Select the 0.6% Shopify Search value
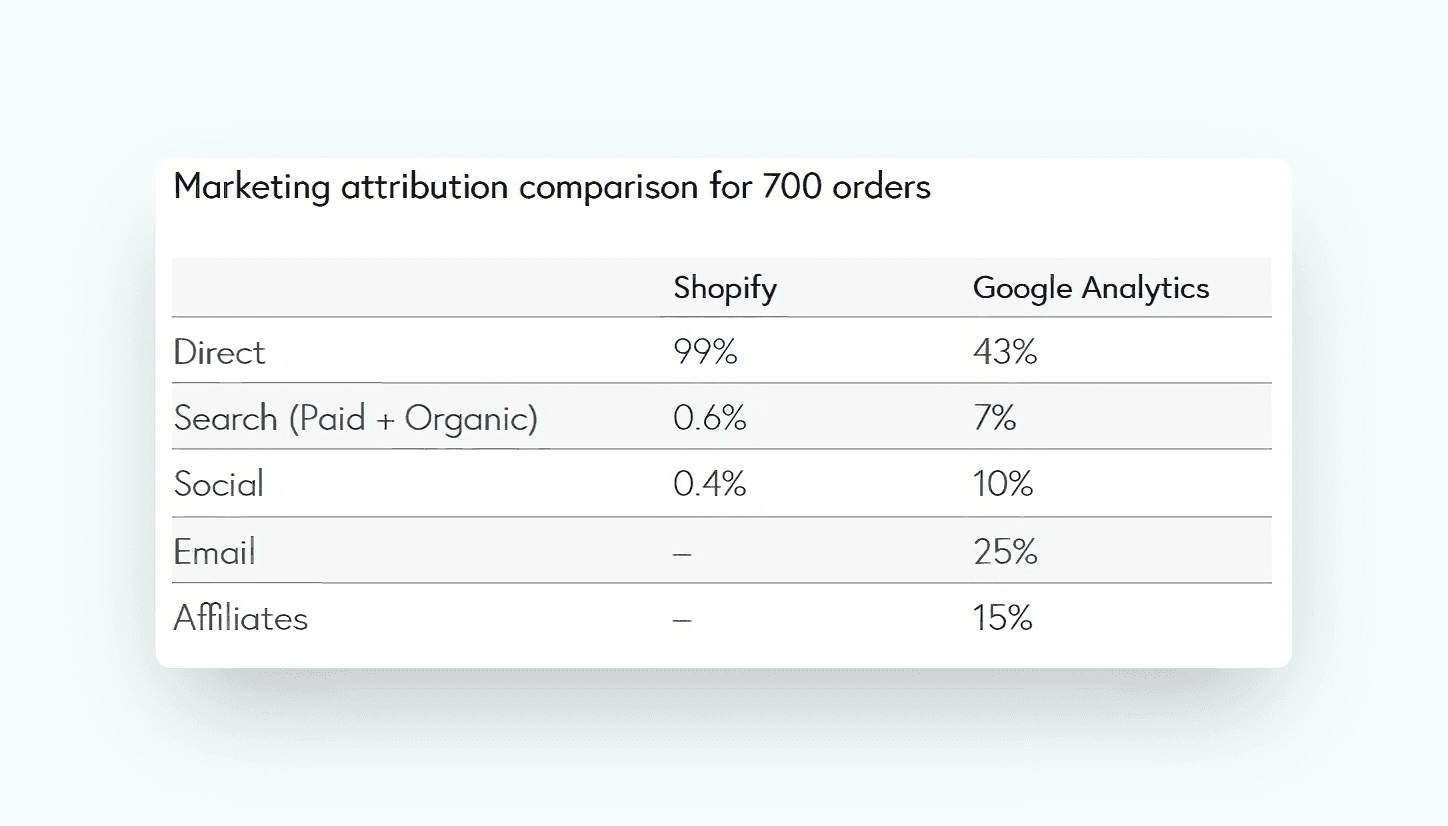This screenshot has height=826, width=1448. (x=710, y=418)
